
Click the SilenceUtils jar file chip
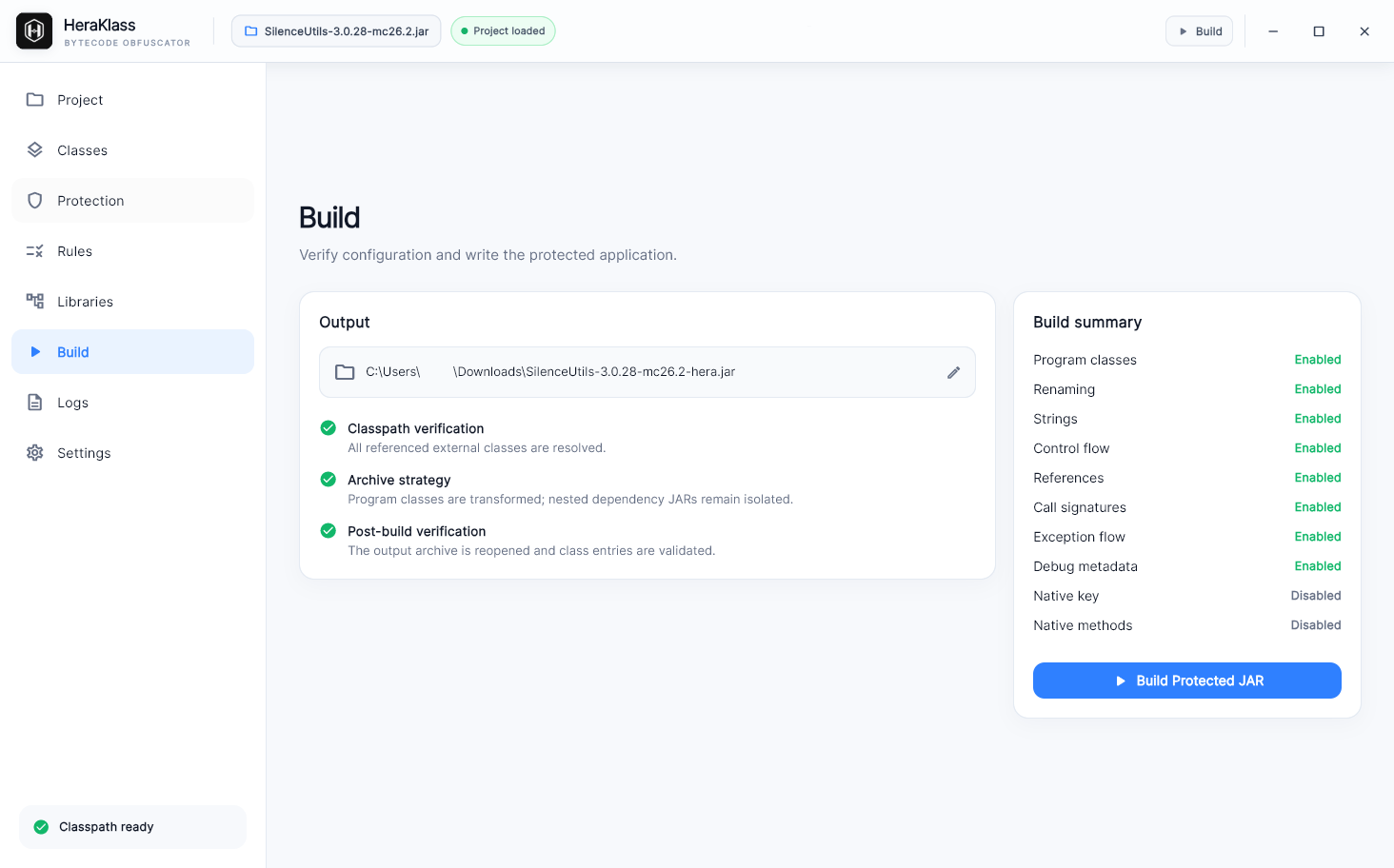(336, 31)
